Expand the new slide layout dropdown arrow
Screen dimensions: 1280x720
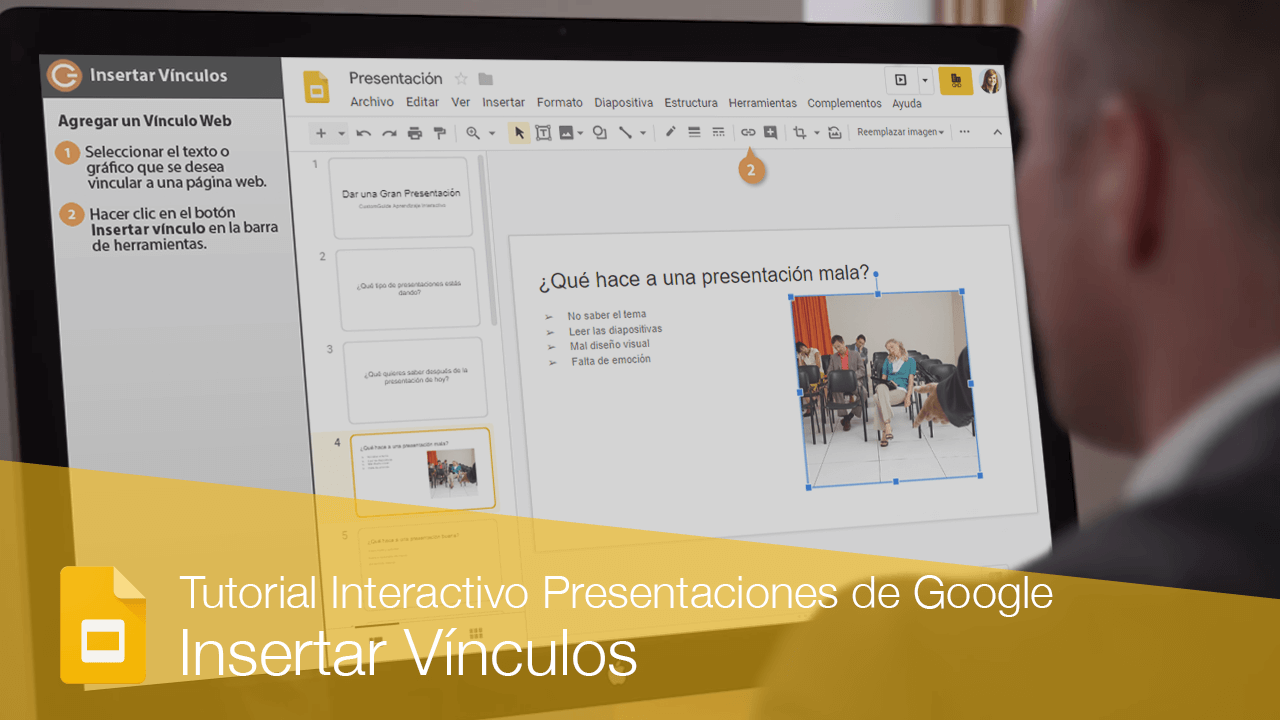(341, 132)
